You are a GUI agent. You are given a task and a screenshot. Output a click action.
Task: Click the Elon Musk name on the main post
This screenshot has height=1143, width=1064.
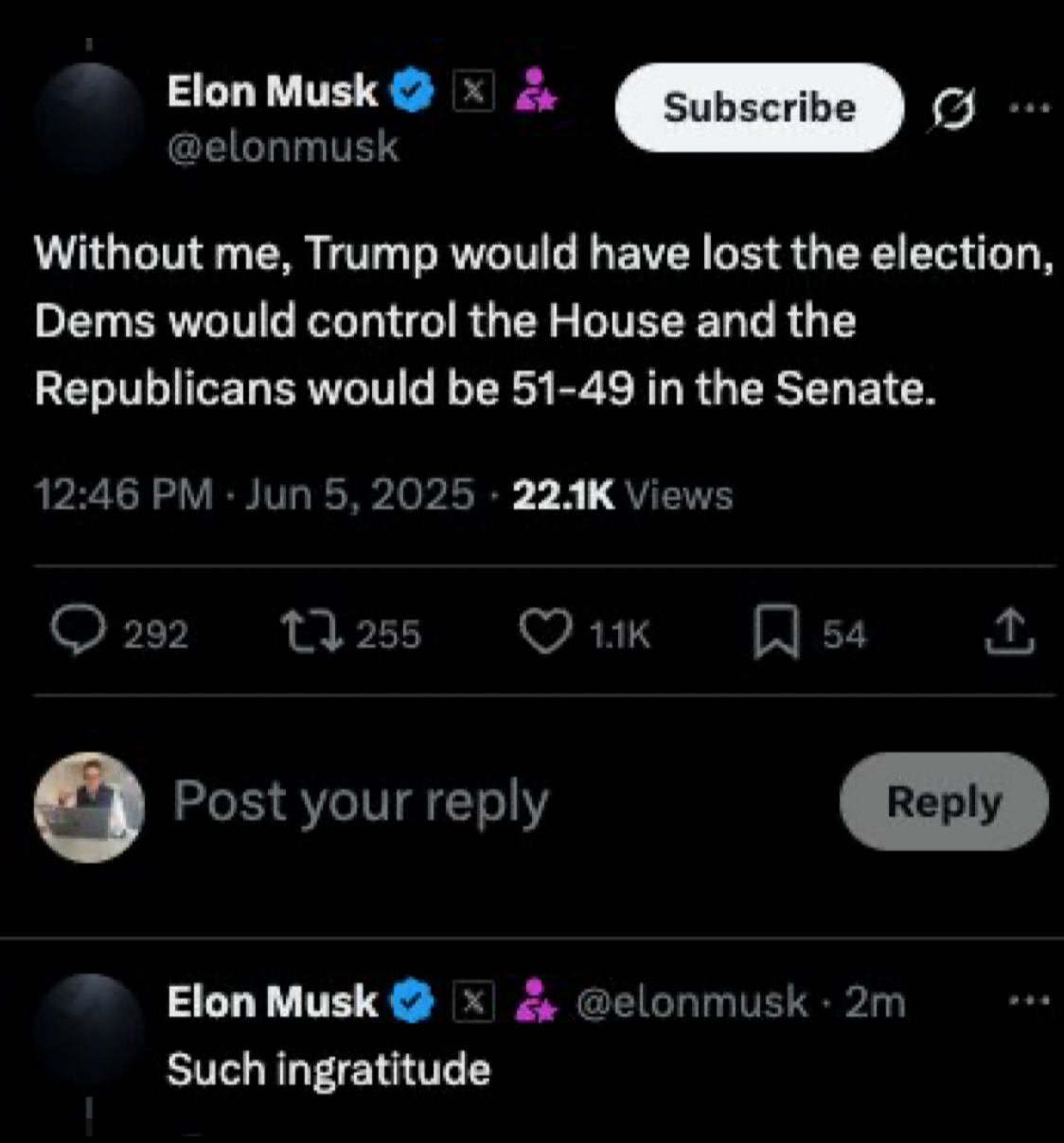coord(272,92)
